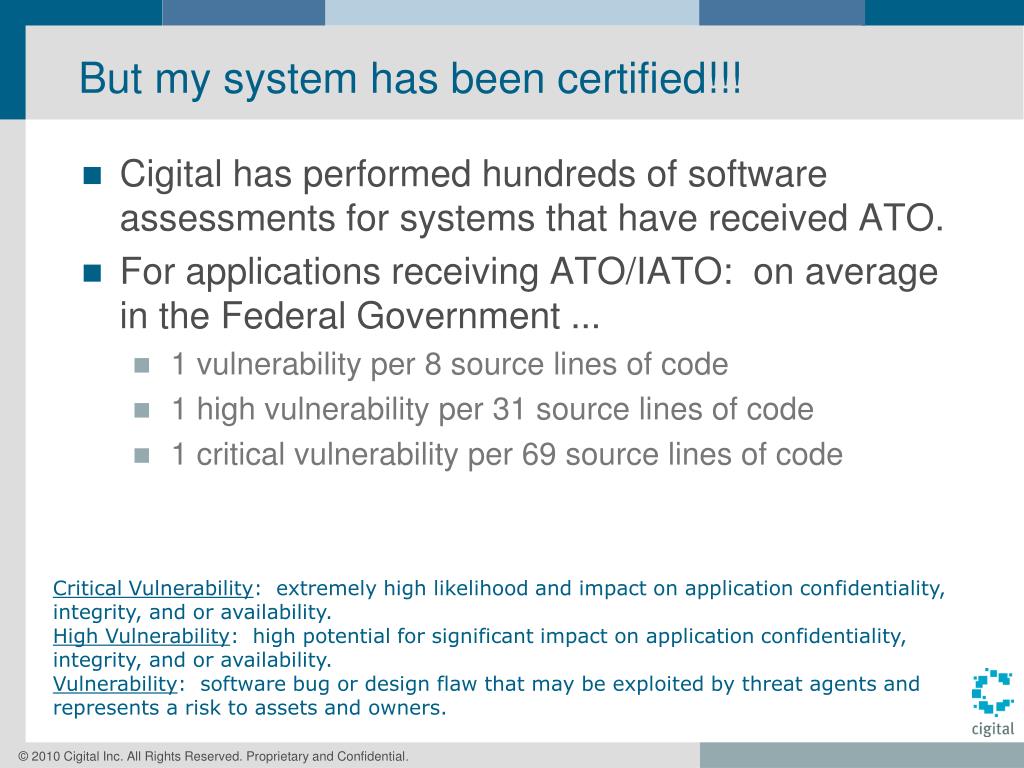The height and width of the screenshot is (768, 1024).
Task: Select '1 vulnerability per 8 source lines of code'
Action: coord(449,364)
